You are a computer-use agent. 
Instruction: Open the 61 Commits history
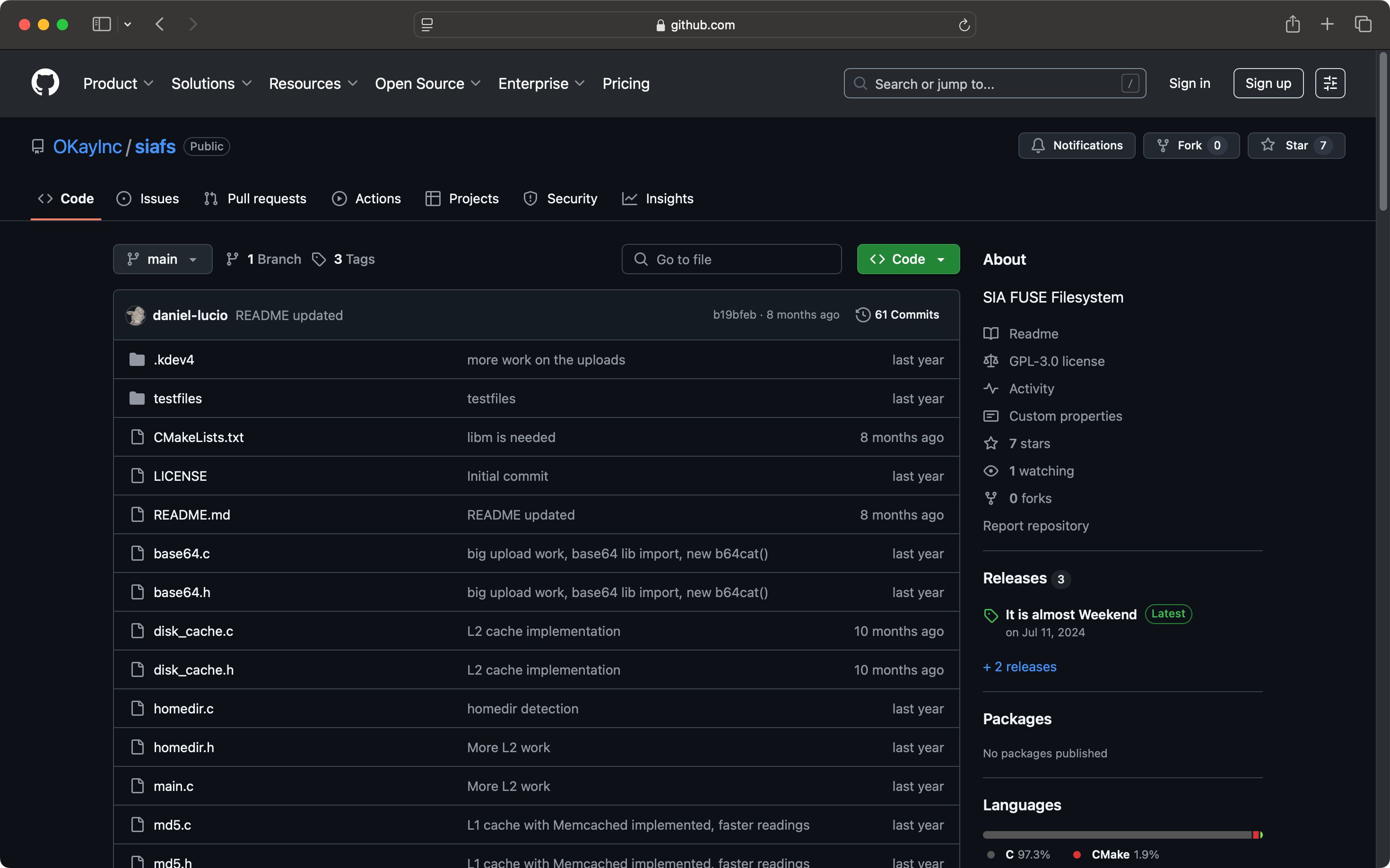[x=897, y=314]
